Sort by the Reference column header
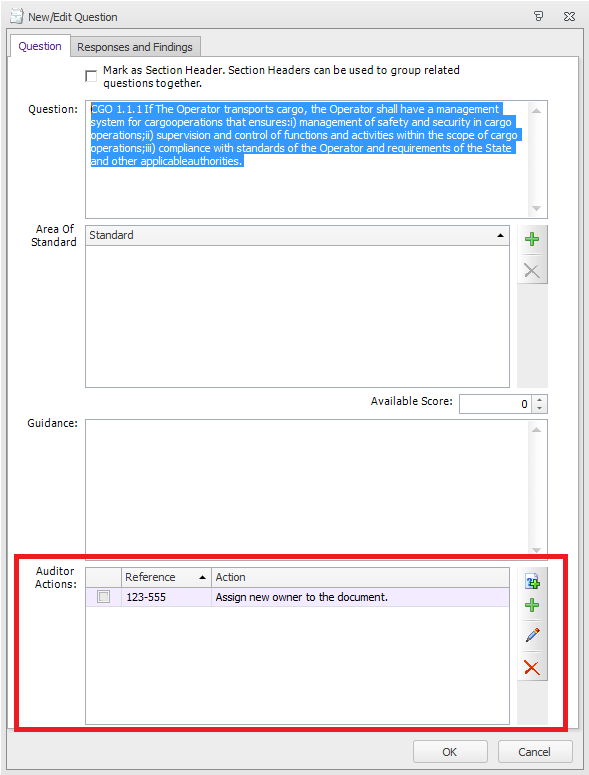Screen dimensions: 589x775 tap(166, 577)
